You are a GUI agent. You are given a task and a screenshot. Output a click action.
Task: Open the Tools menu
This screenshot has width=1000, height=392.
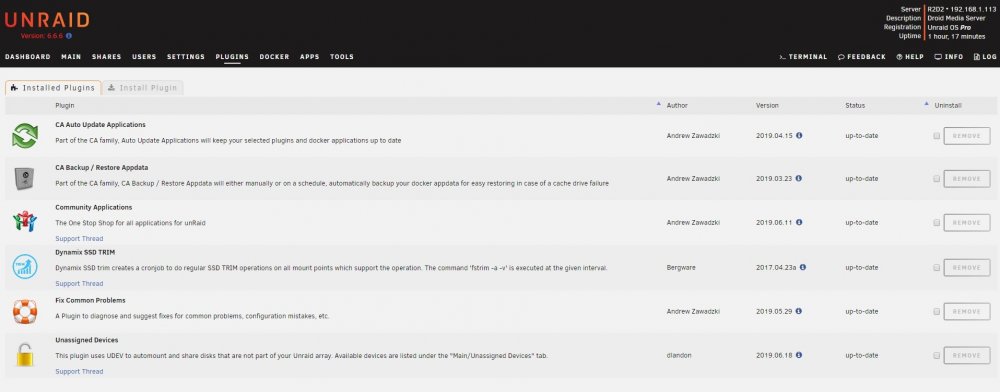[x=342, y=57]
